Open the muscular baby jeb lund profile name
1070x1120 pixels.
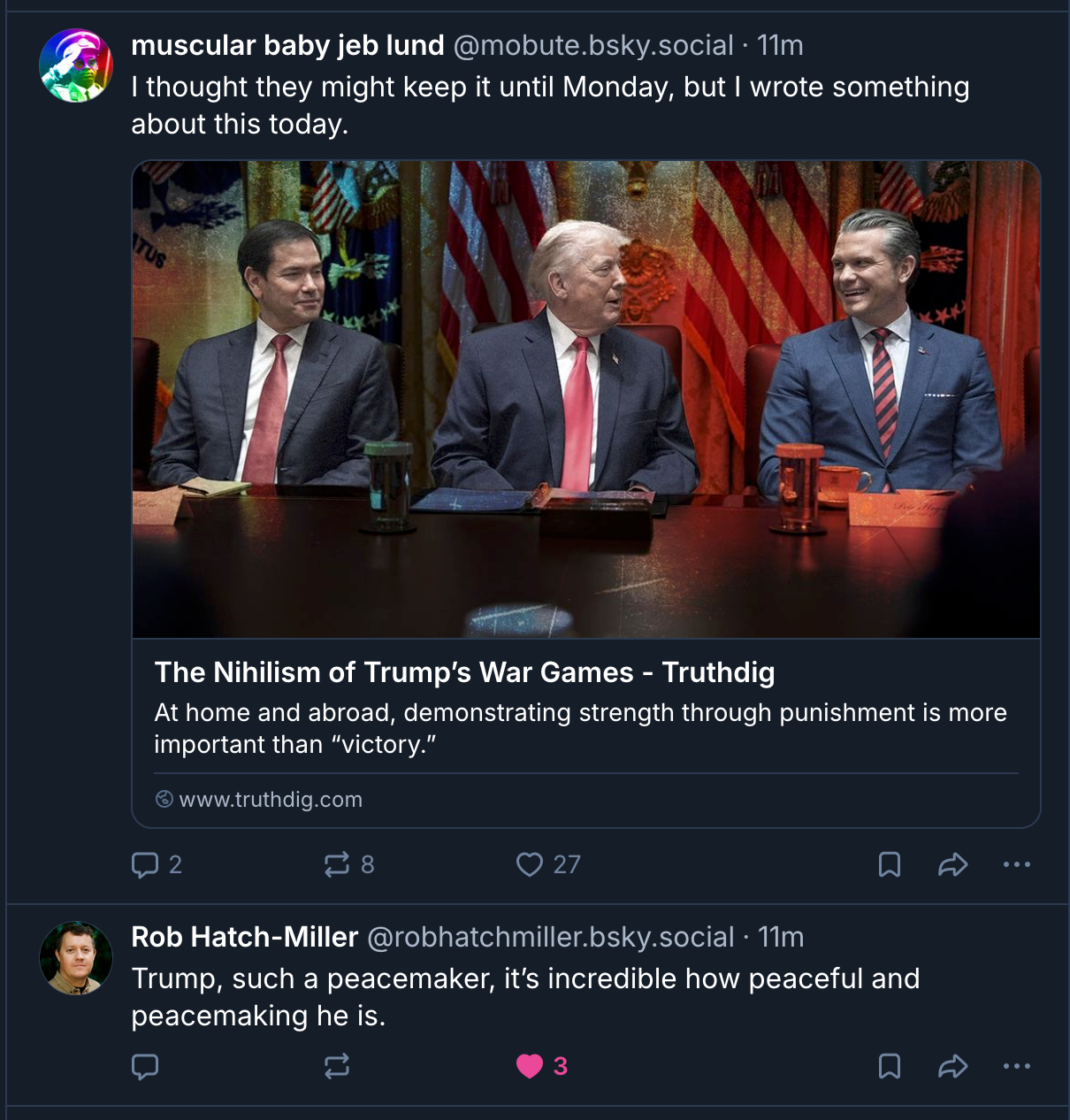click(x=287, y=45)
